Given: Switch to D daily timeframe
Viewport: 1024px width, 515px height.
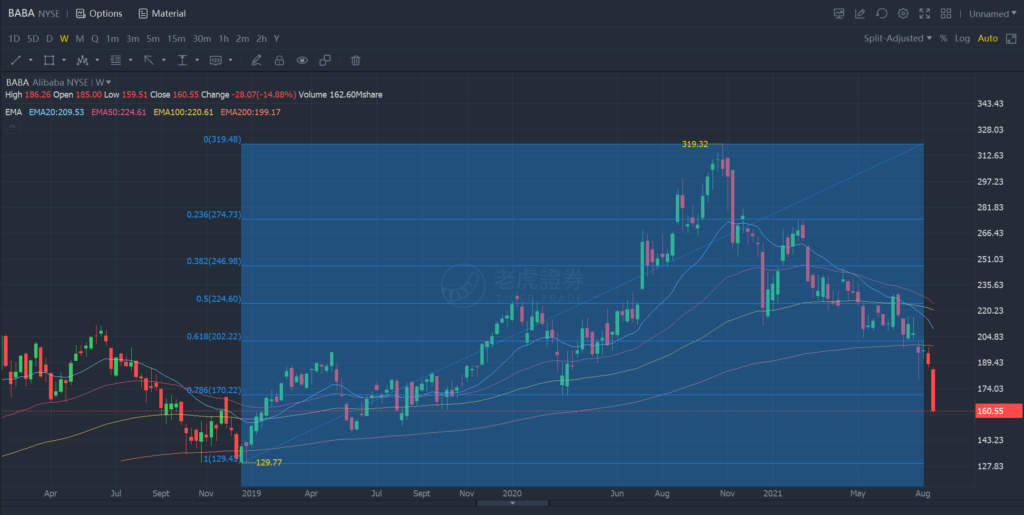Looking at the screenshot, I should click(x=49, y=39).
